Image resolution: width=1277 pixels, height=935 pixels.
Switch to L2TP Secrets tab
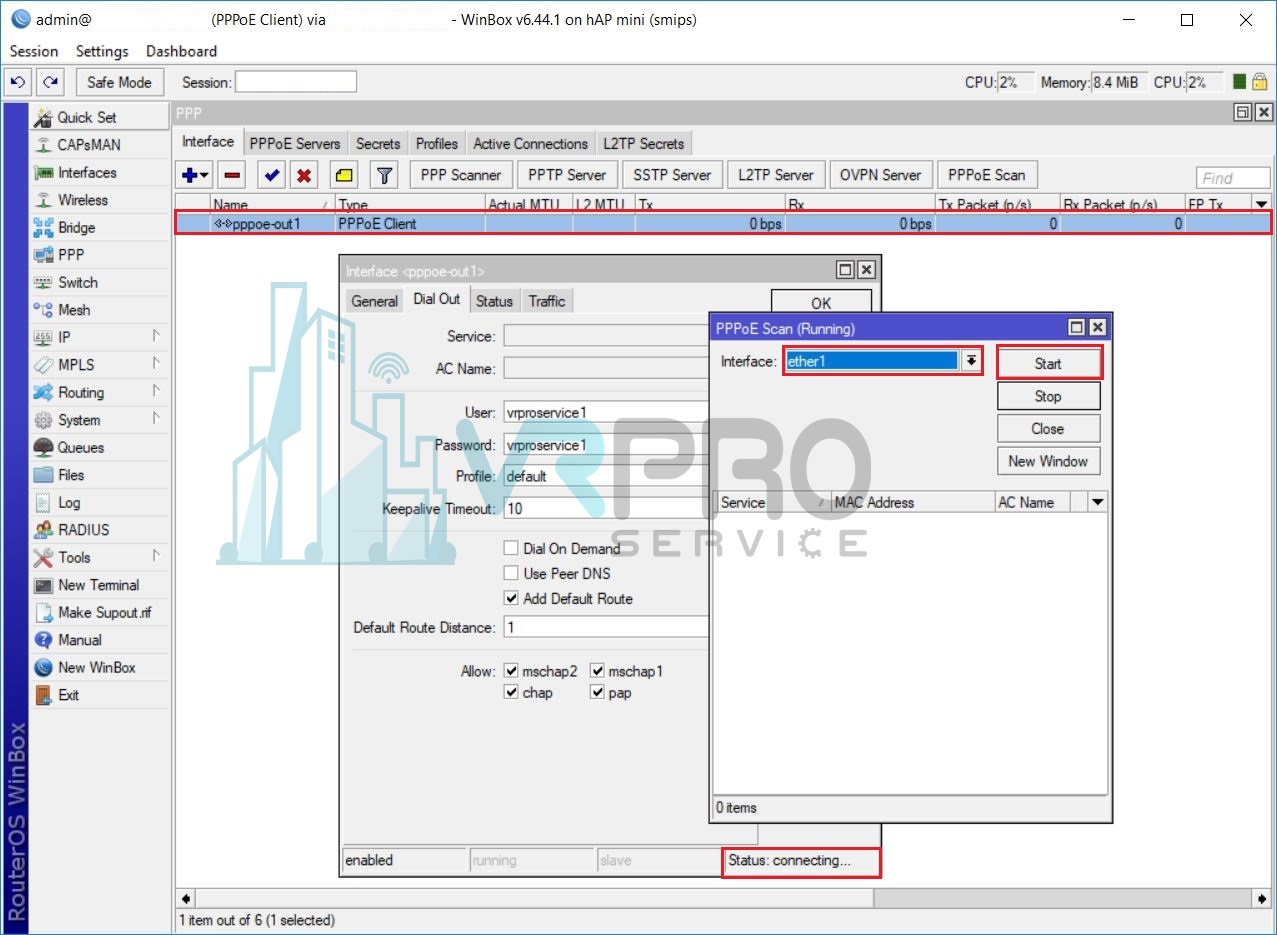(643, 144)
